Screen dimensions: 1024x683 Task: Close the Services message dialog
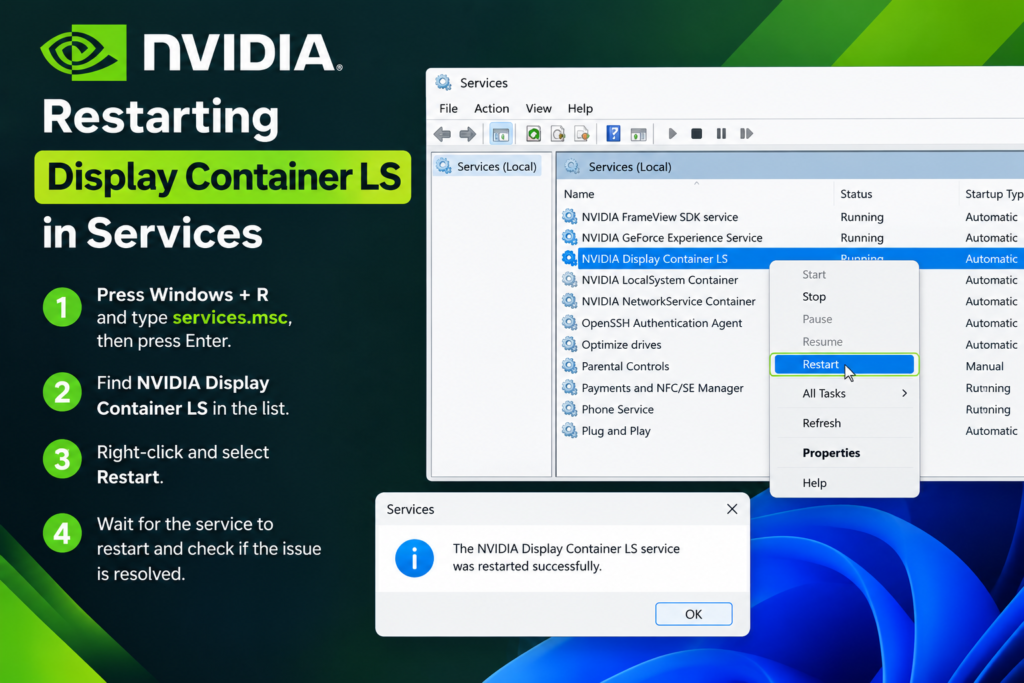point(732,509)
